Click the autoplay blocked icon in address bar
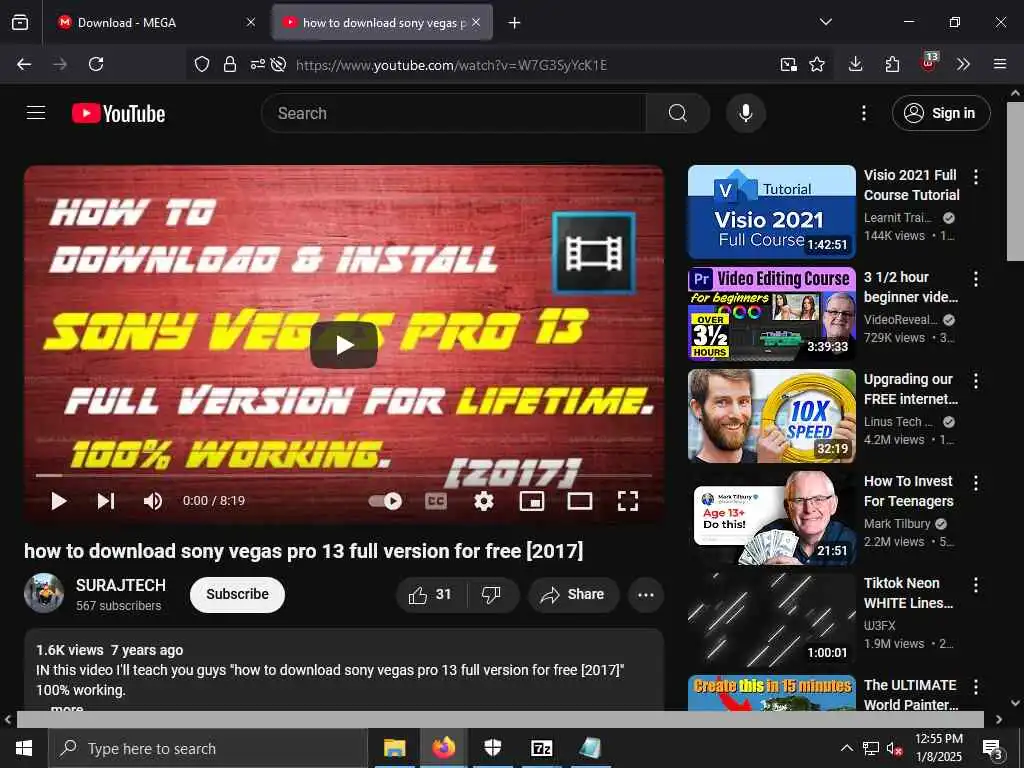Image resolution: width=1024 pixels, height=768 pixels. click(279, 64)
